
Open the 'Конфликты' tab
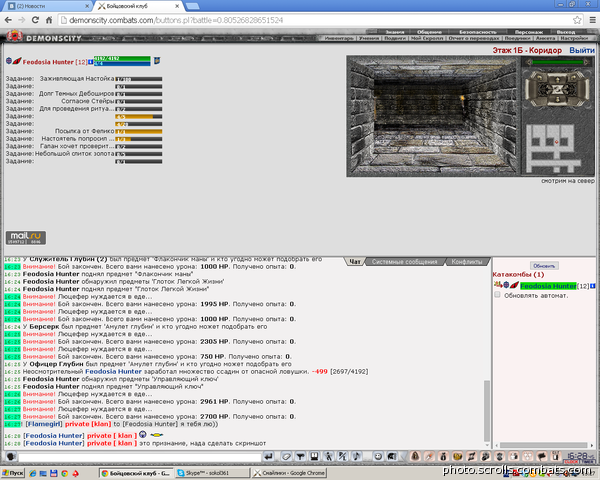coord(467,262)
